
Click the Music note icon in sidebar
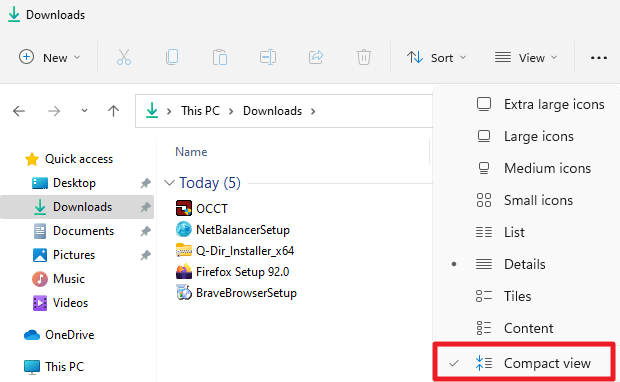point(40,279)
